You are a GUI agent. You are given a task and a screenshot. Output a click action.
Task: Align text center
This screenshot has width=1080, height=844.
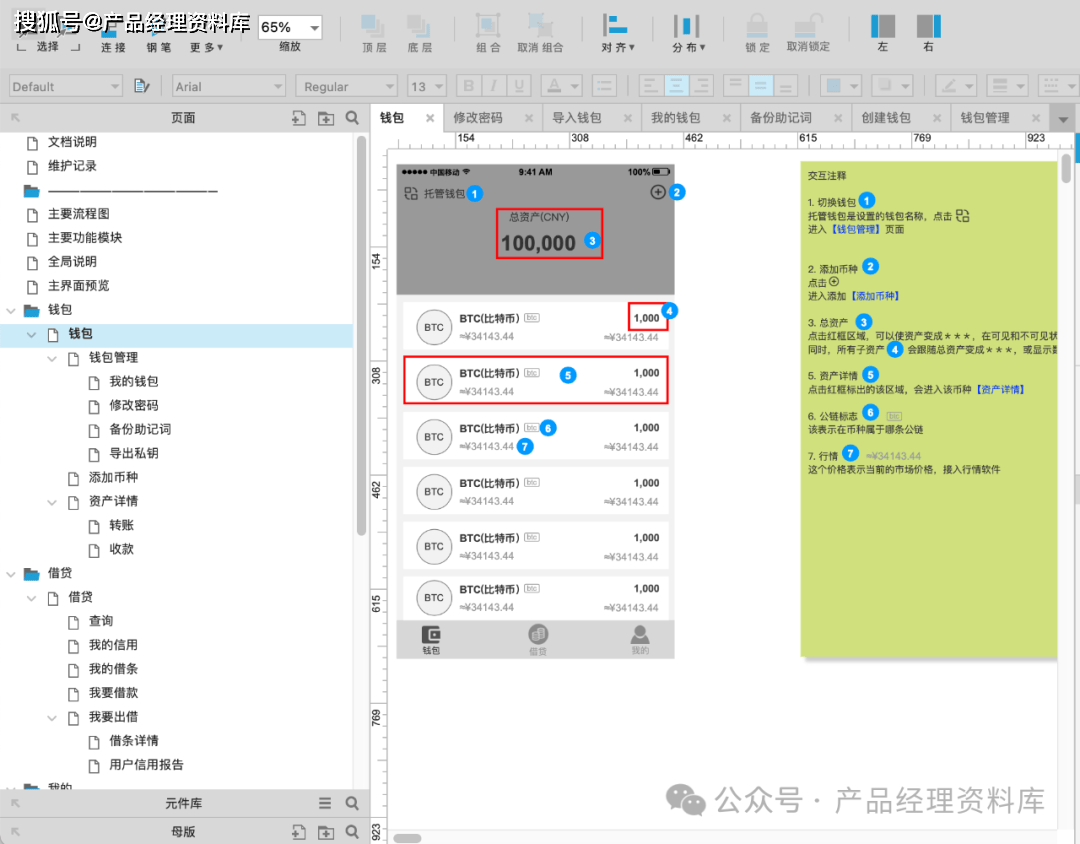click(x=676, y=86)
